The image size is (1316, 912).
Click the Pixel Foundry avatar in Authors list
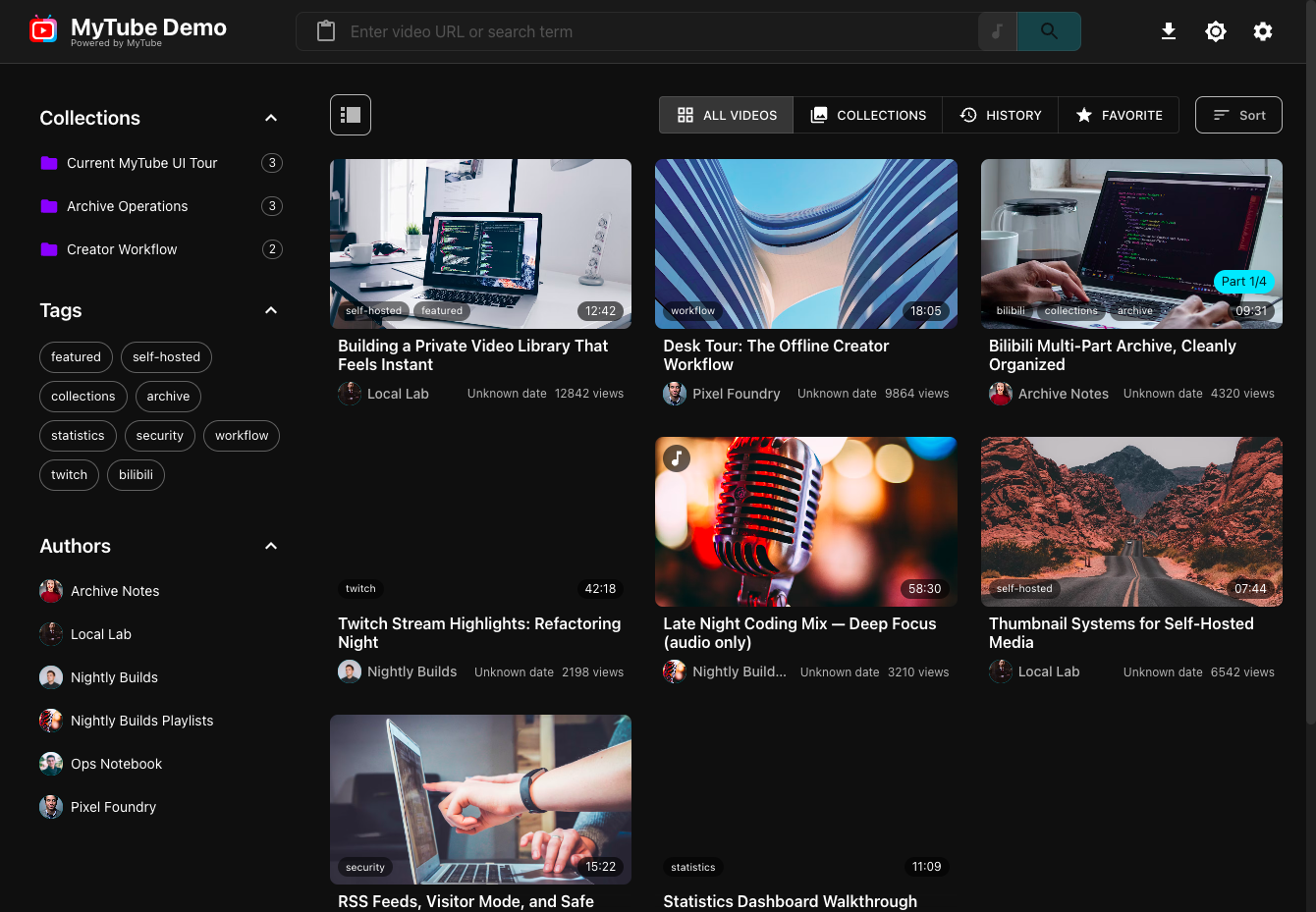[51, 807]
